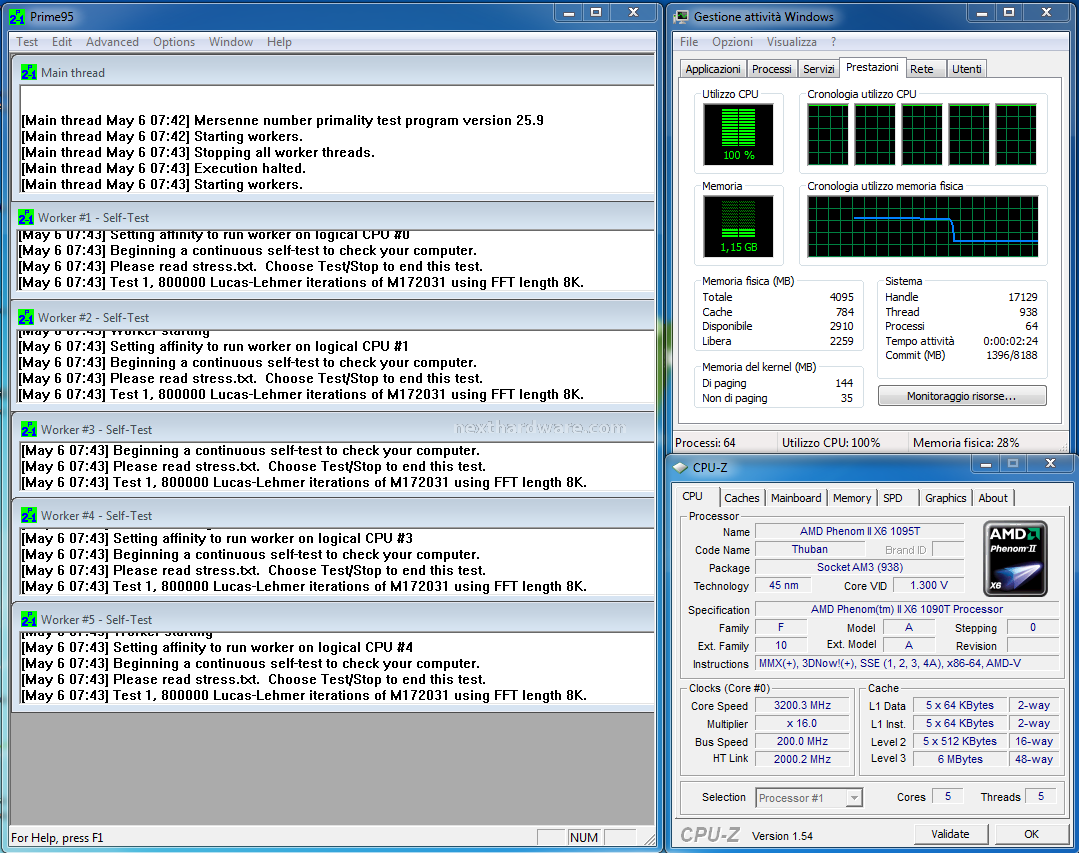Click 'Utilizzo CPU: 100%' in the status bar
Viewport: 1079px width, 853px height.
(831, 443)
